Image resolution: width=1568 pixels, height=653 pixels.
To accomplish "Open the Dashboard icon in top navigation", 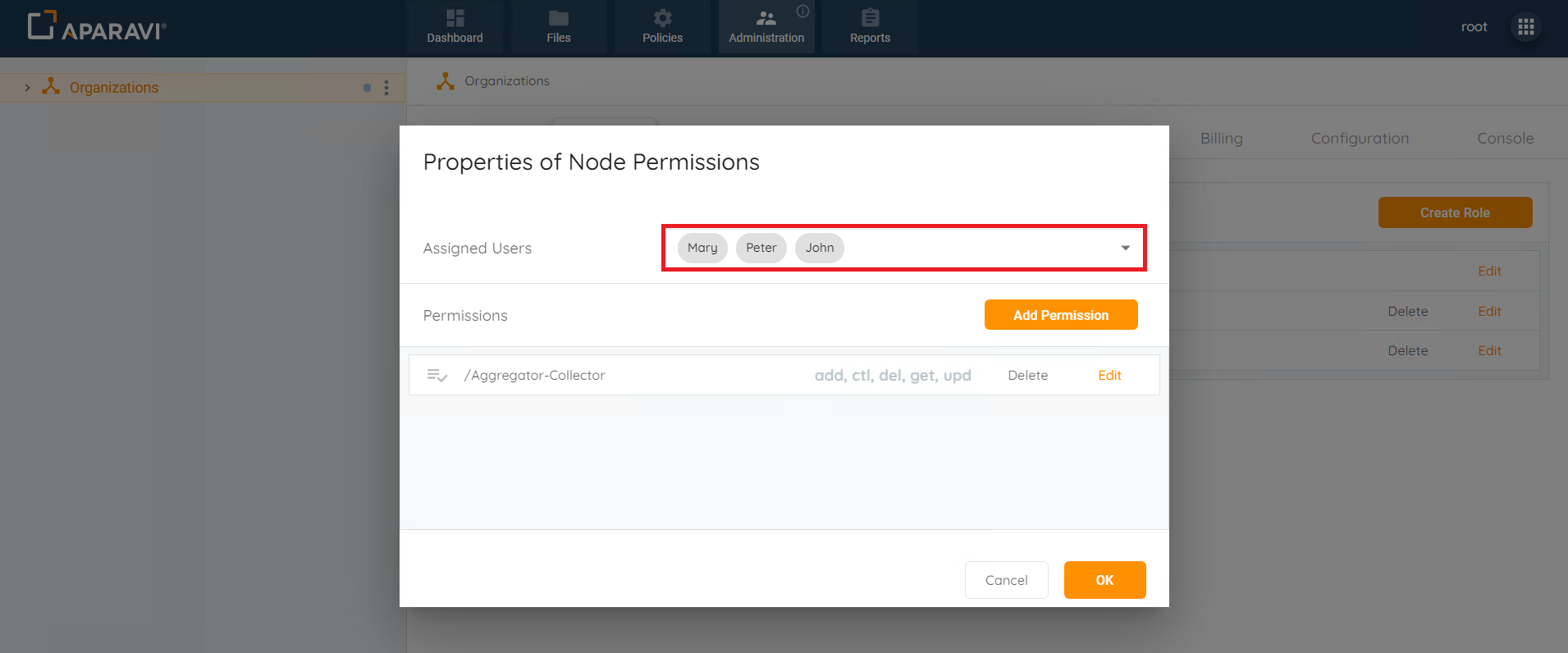I will [x=455, y=19].
